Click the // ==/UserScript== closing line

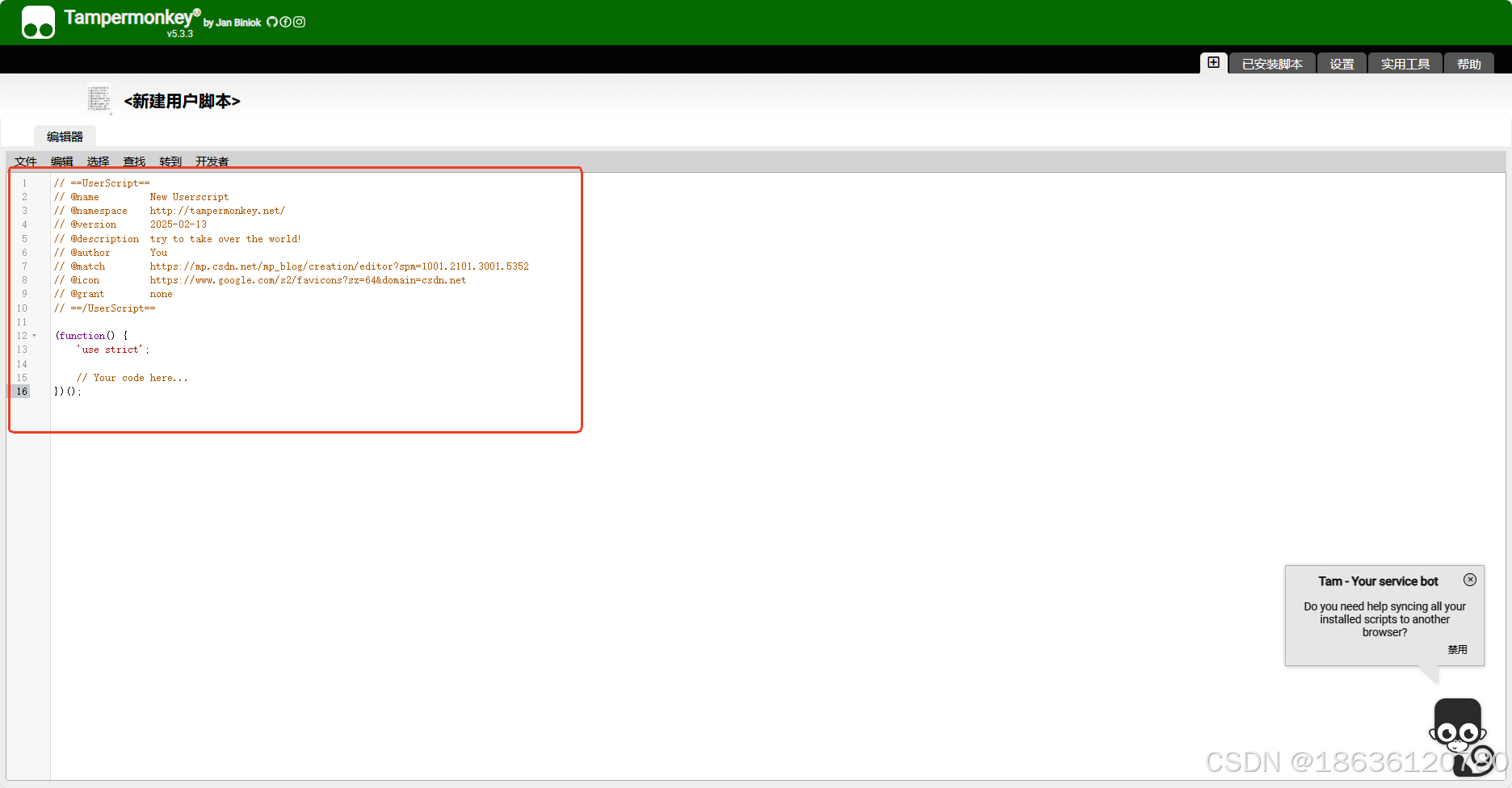(x=104, y=308)
